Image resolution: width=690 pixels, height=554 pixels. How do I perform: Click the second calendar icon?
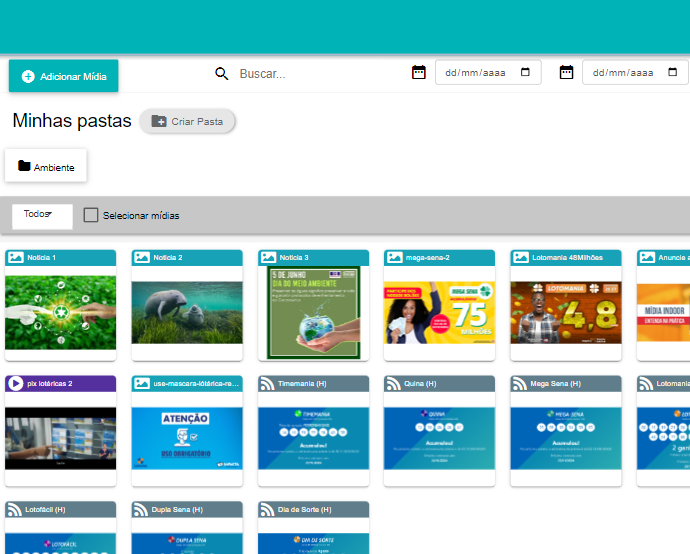[566, 72]
